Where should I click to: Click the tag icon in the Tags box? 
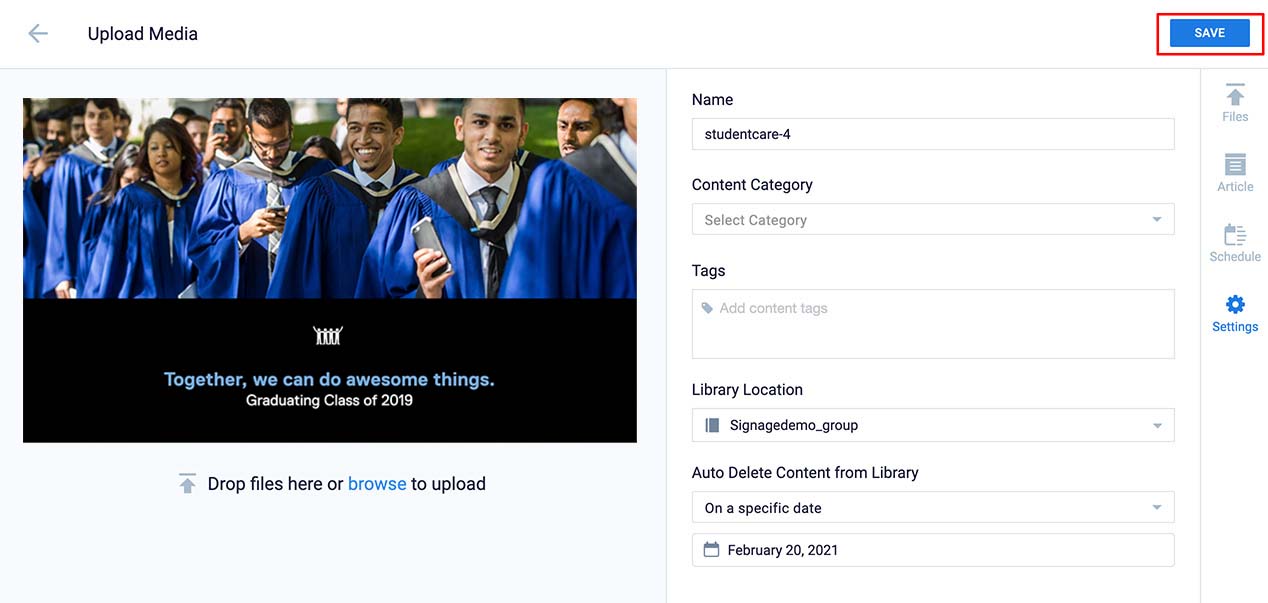point(708,309)
